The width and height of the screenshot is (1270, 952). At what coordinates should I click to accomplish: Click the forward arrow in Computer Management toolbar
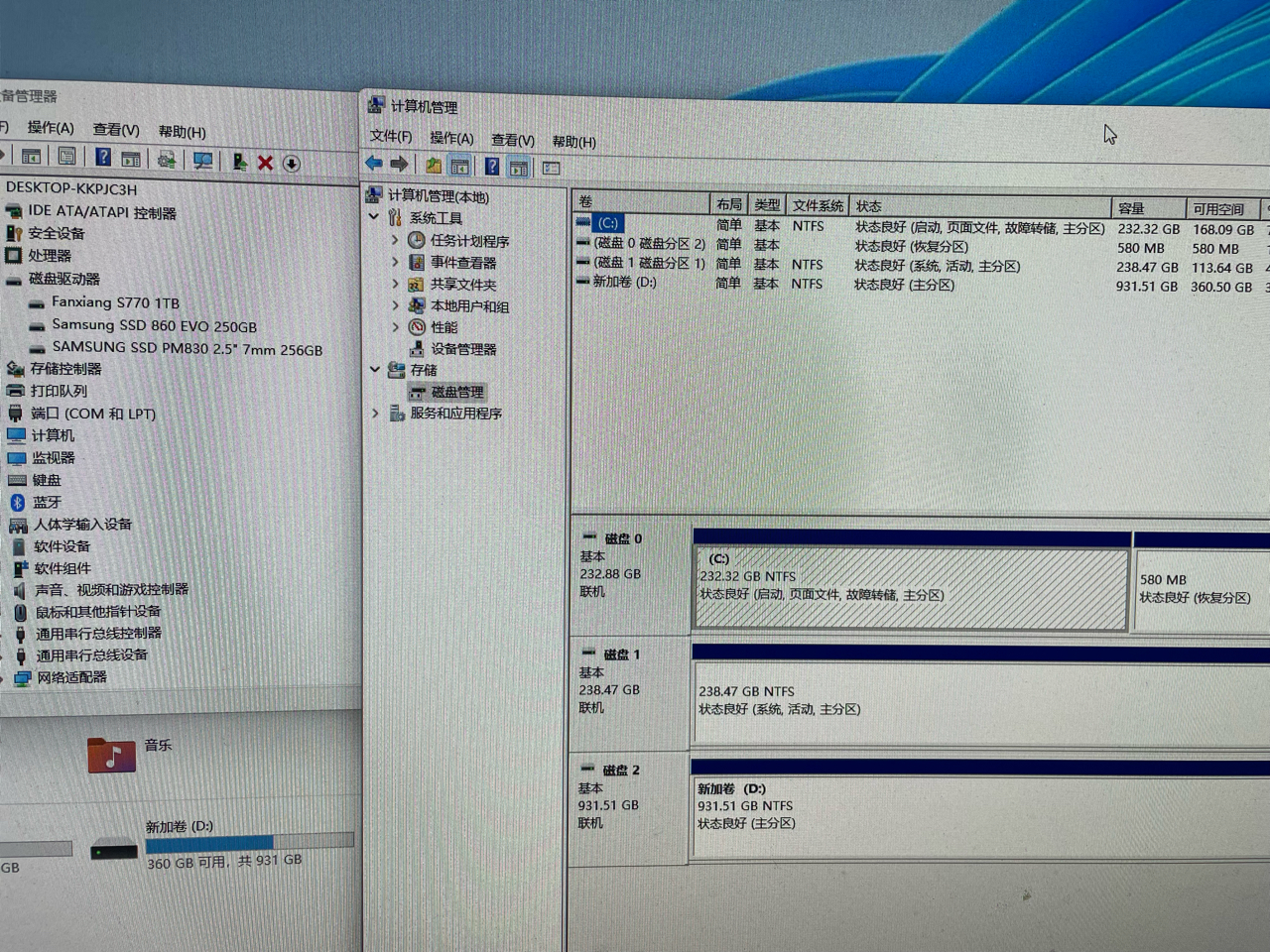pyautogui.click(x=399, y=165)
